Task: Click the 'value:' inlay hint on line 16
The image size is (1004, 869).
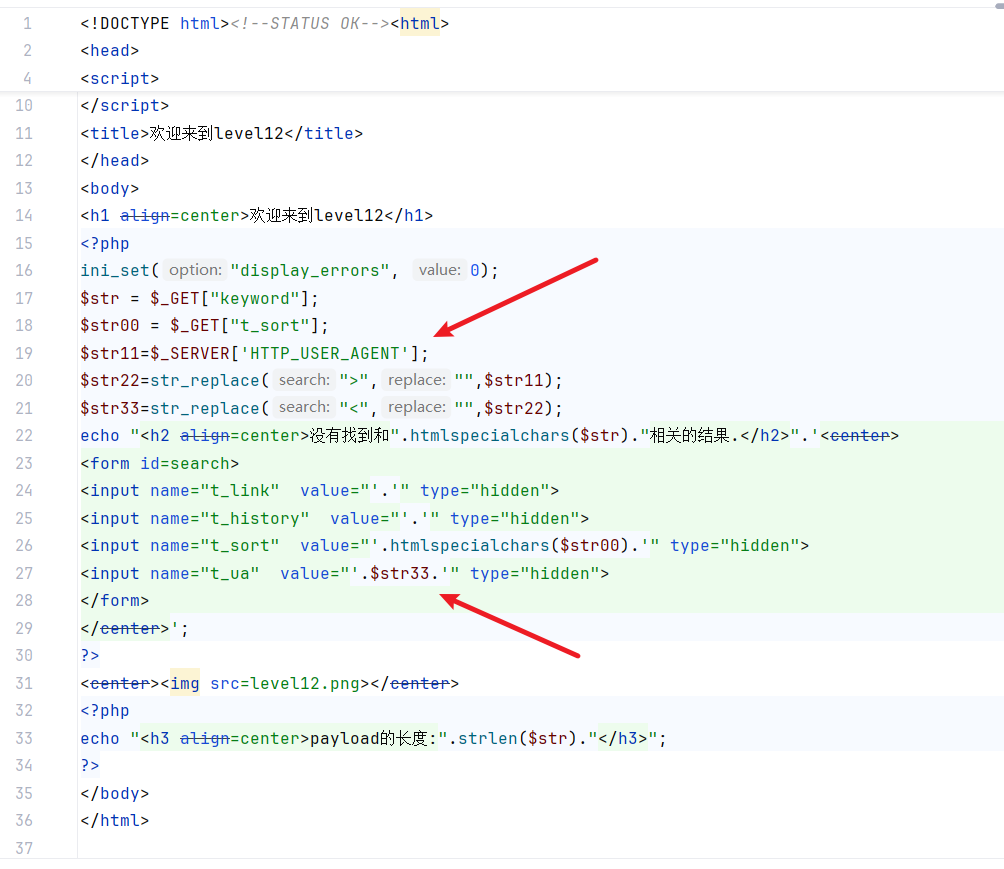Action: click(x=440, y=270)
